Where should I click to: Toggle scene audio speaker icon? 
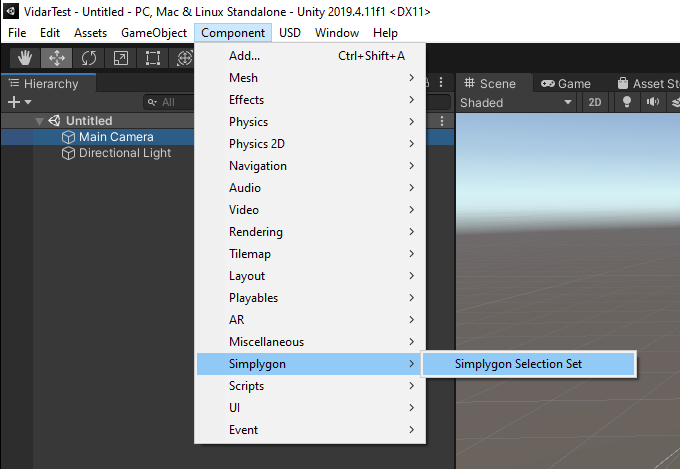click(653, 102)
